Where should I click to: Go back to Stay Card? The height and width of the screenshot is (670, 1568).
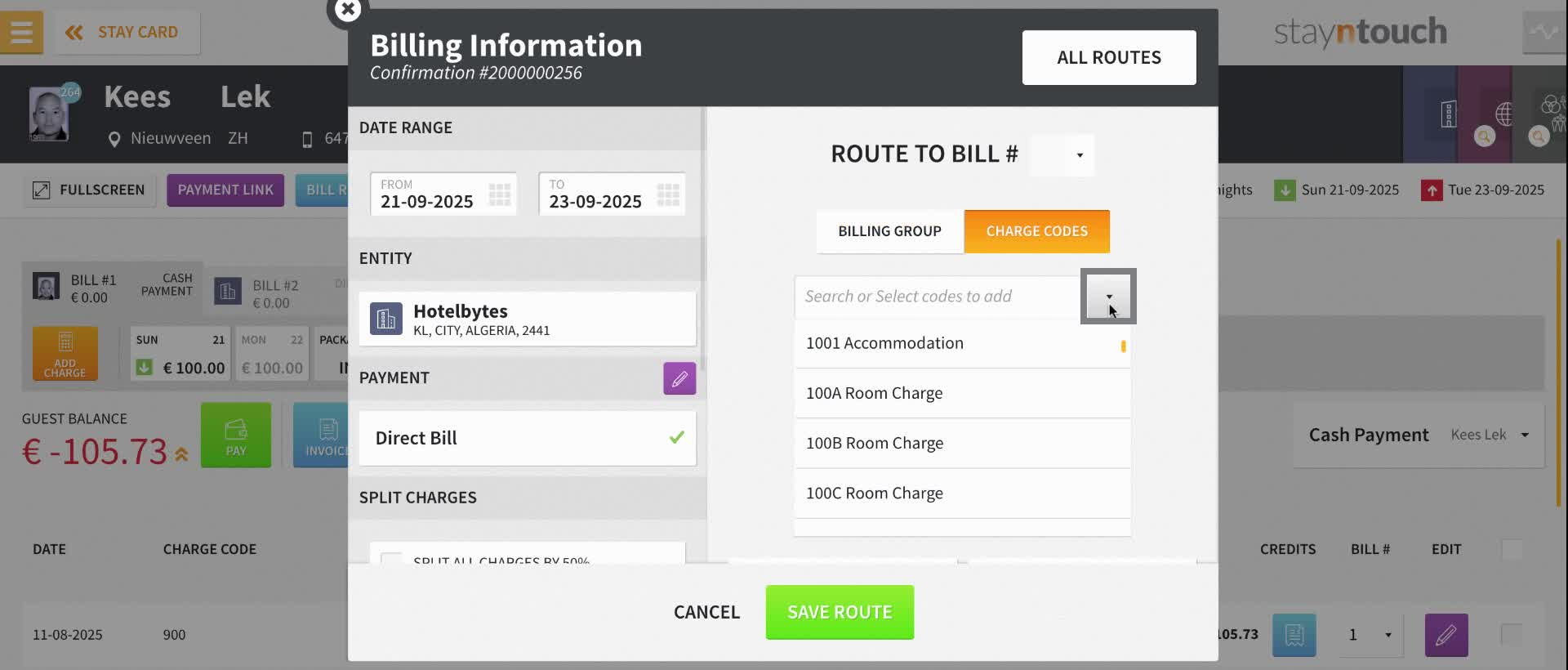[127, 33]
